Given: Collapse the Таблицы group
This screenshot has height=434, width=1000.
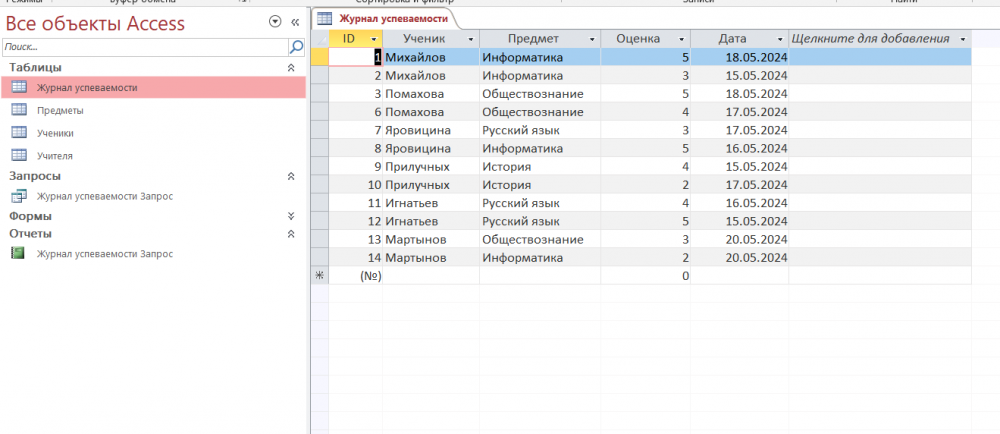Looking at the screenshot, I should pos(291,67).
